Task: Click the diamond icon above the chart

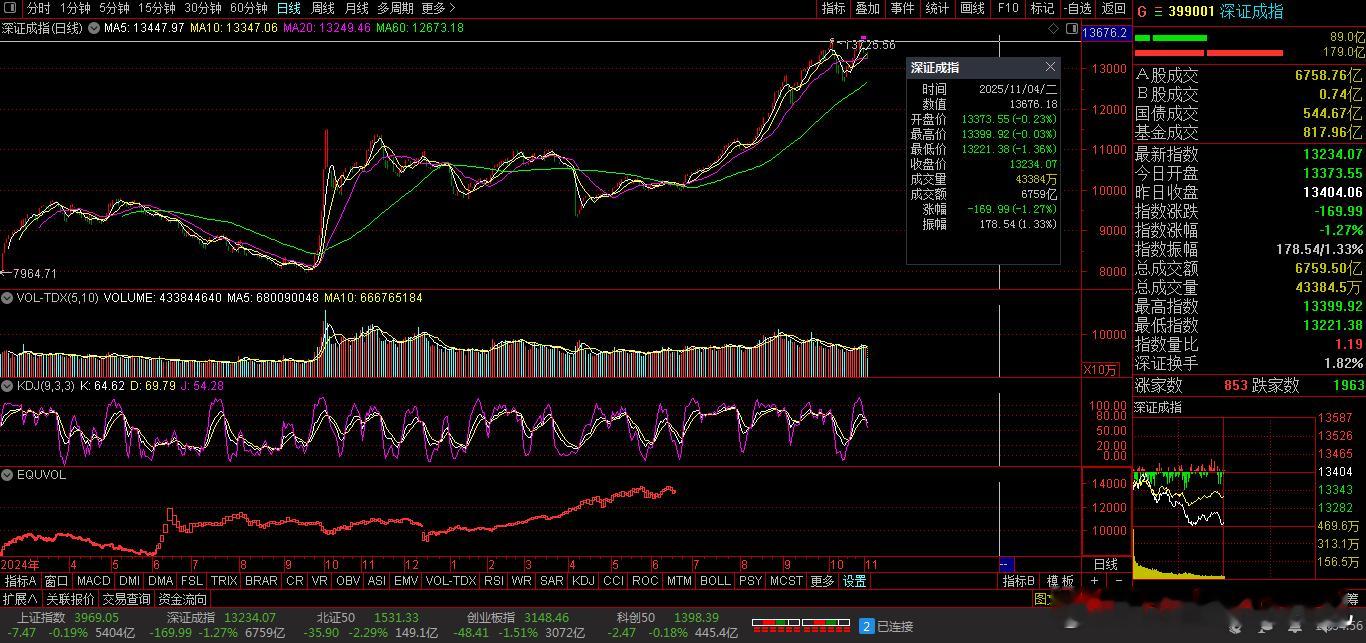Action: pyautogui.click(x=1054, y=29)
